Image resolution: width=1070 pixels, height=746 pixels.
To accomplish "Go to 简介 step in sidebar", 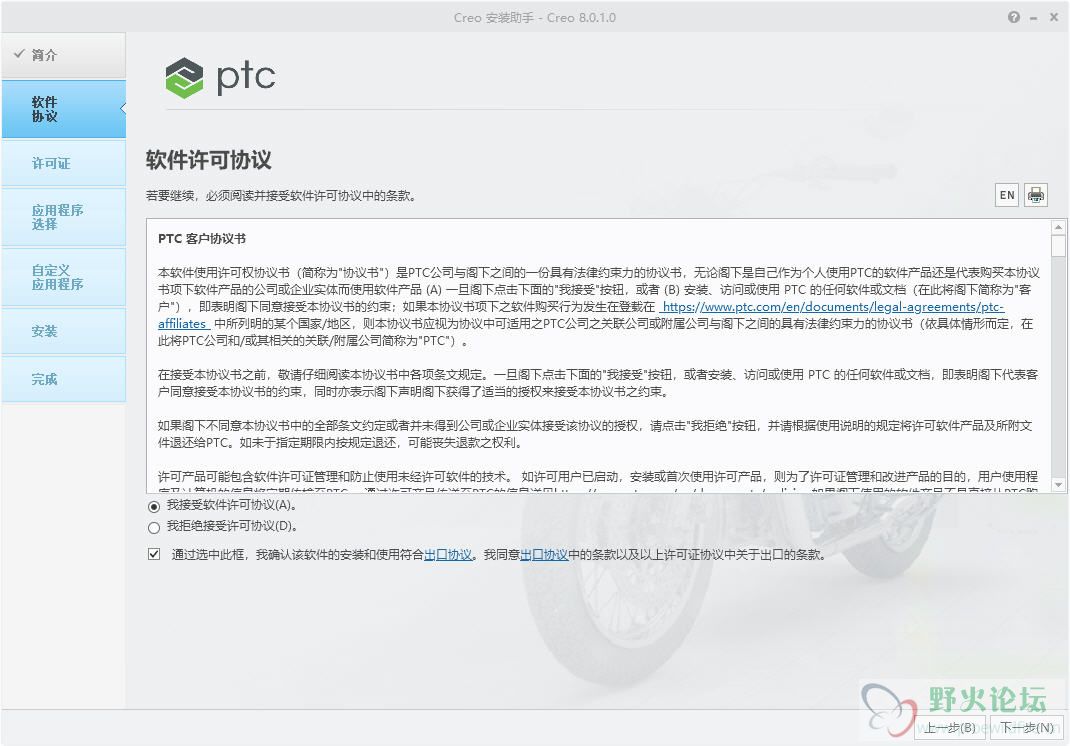I will tap(63, 55).
